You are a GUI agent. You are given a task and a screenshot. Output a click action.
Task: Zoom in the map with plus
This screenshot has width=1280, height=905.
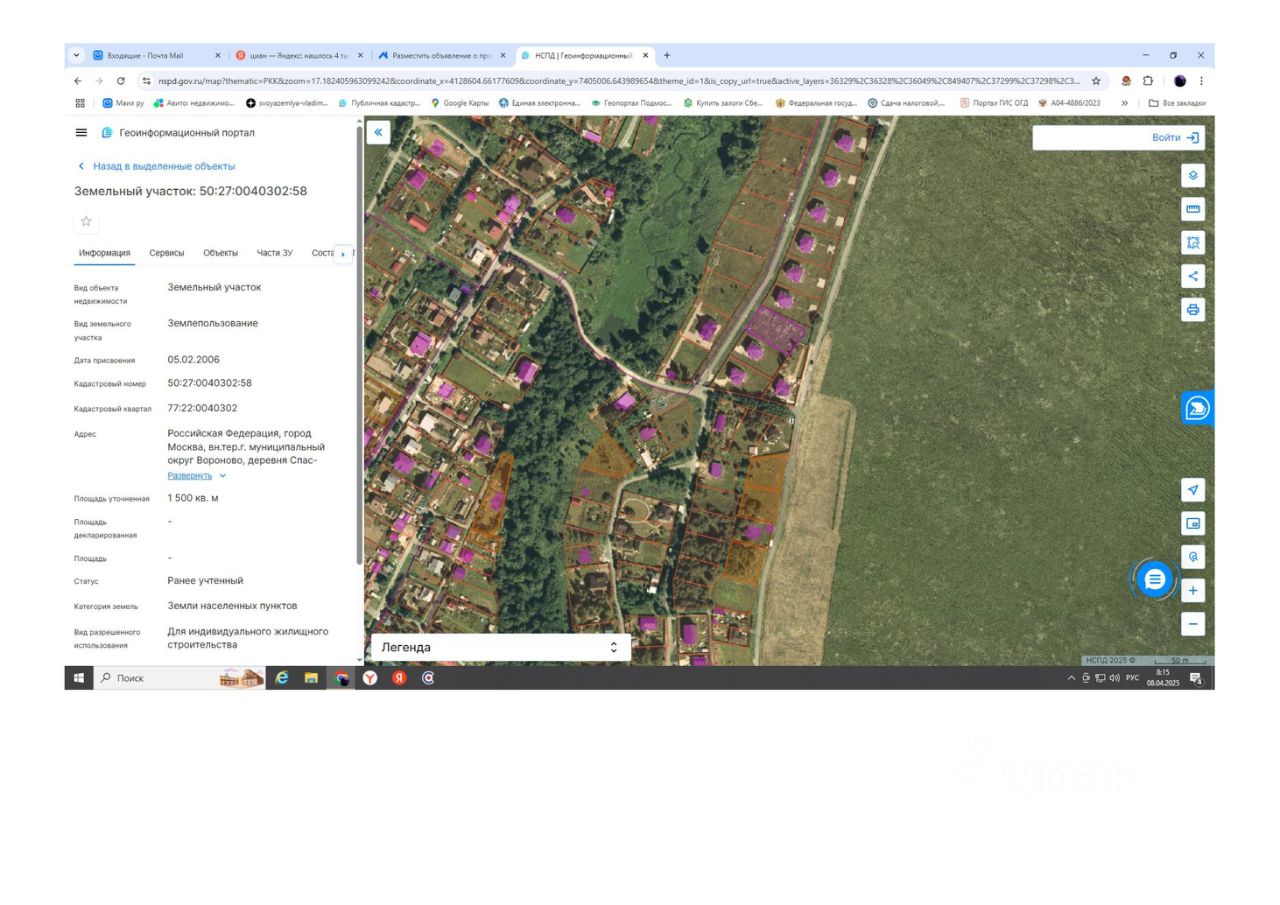pos(1192,591)
